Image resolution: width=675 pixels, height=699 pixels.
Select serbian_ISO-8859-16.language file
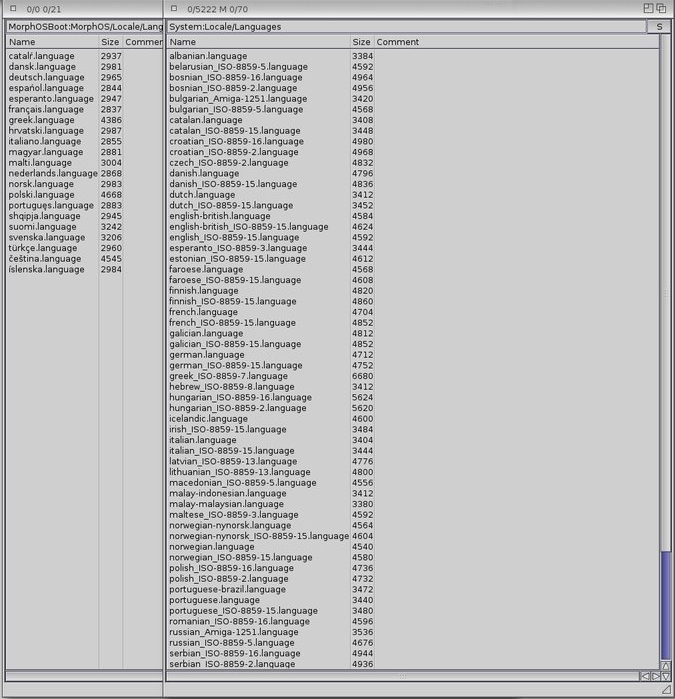click(x=235, y=654)
